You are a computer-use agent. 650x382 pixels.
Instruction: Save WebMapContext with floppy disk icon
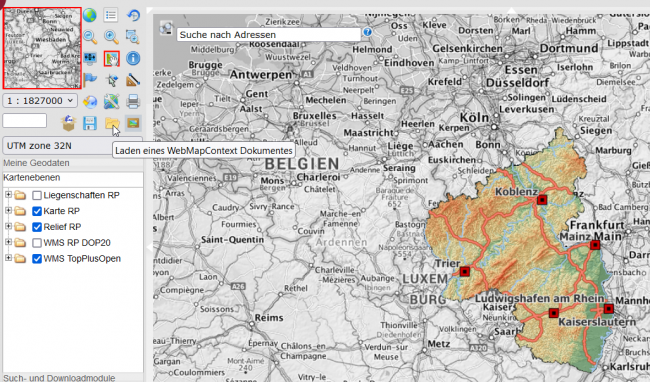pyautogui.click(x=90, y=123)
